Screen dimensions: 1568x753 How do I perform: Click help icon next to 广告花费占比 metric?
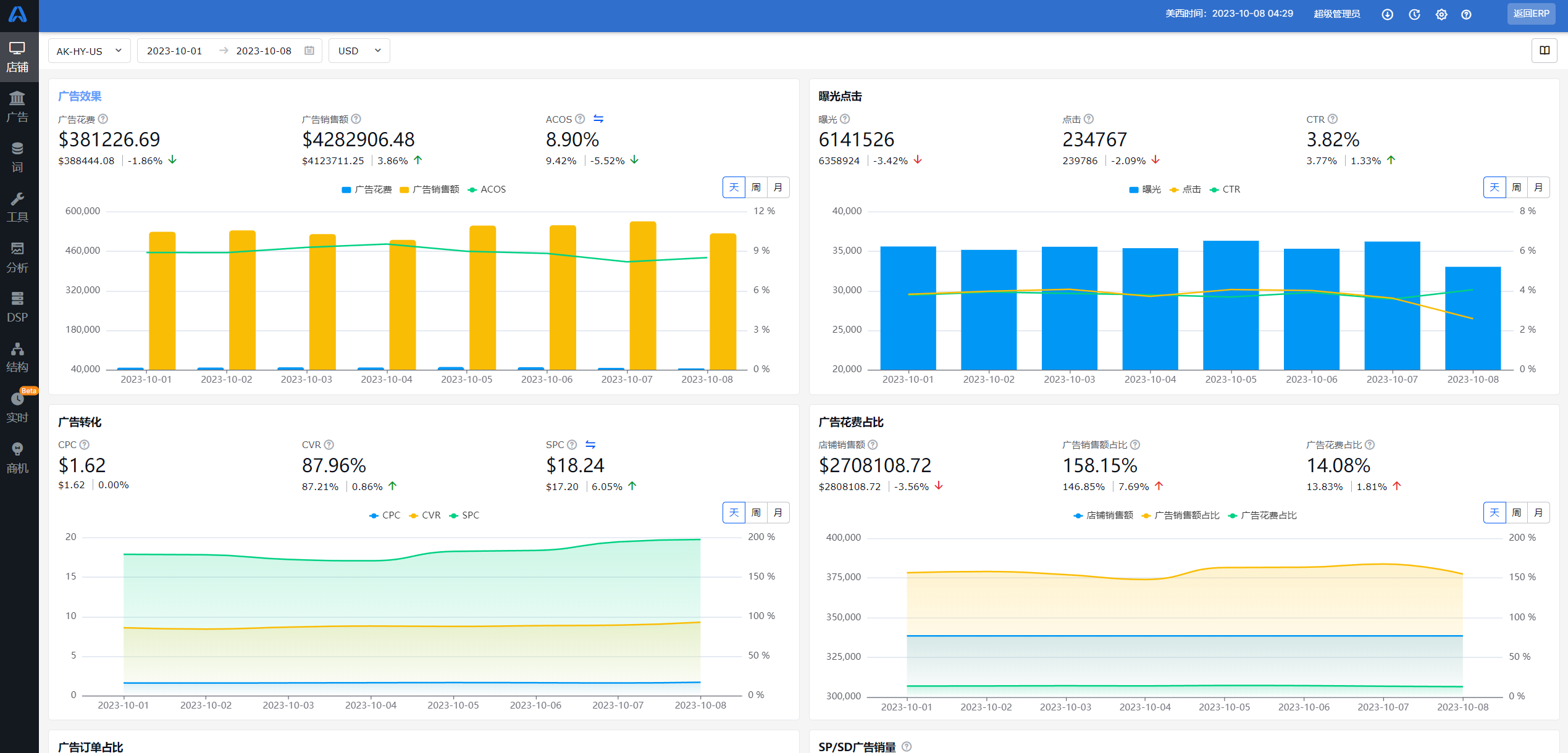pyautogui.click(x=1369, y=444)
